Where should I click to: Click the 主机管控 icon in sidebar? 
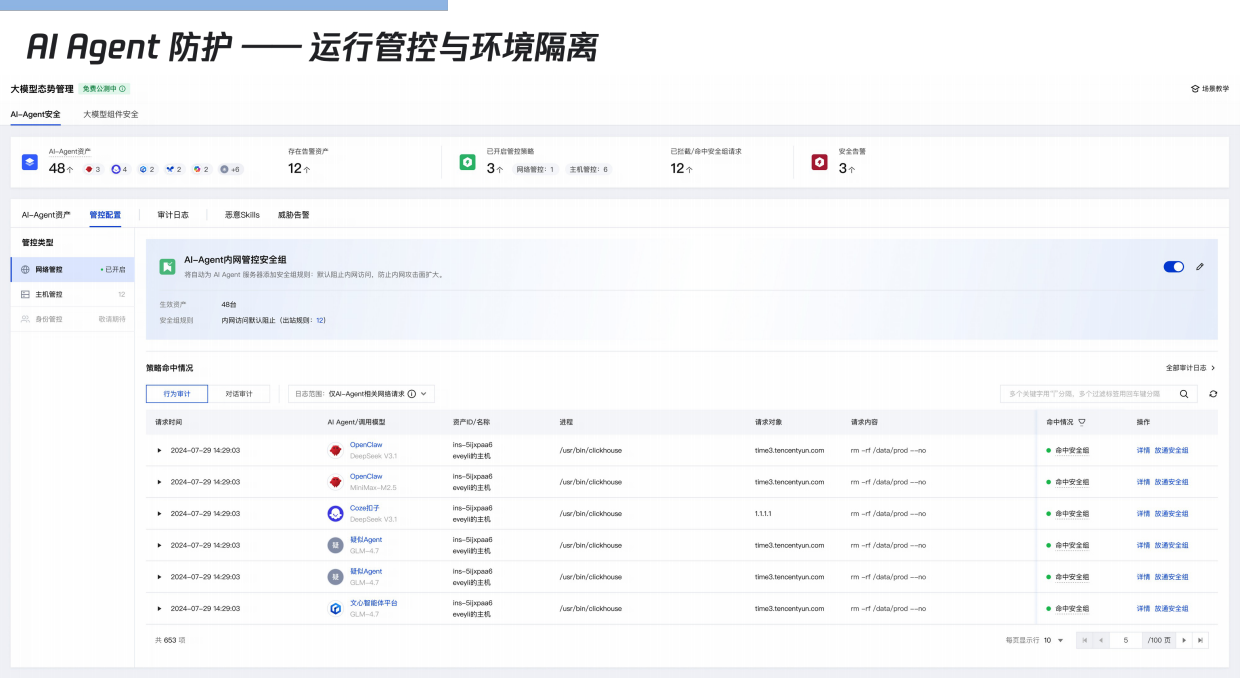pyautogui.click(x=26, y=293)
